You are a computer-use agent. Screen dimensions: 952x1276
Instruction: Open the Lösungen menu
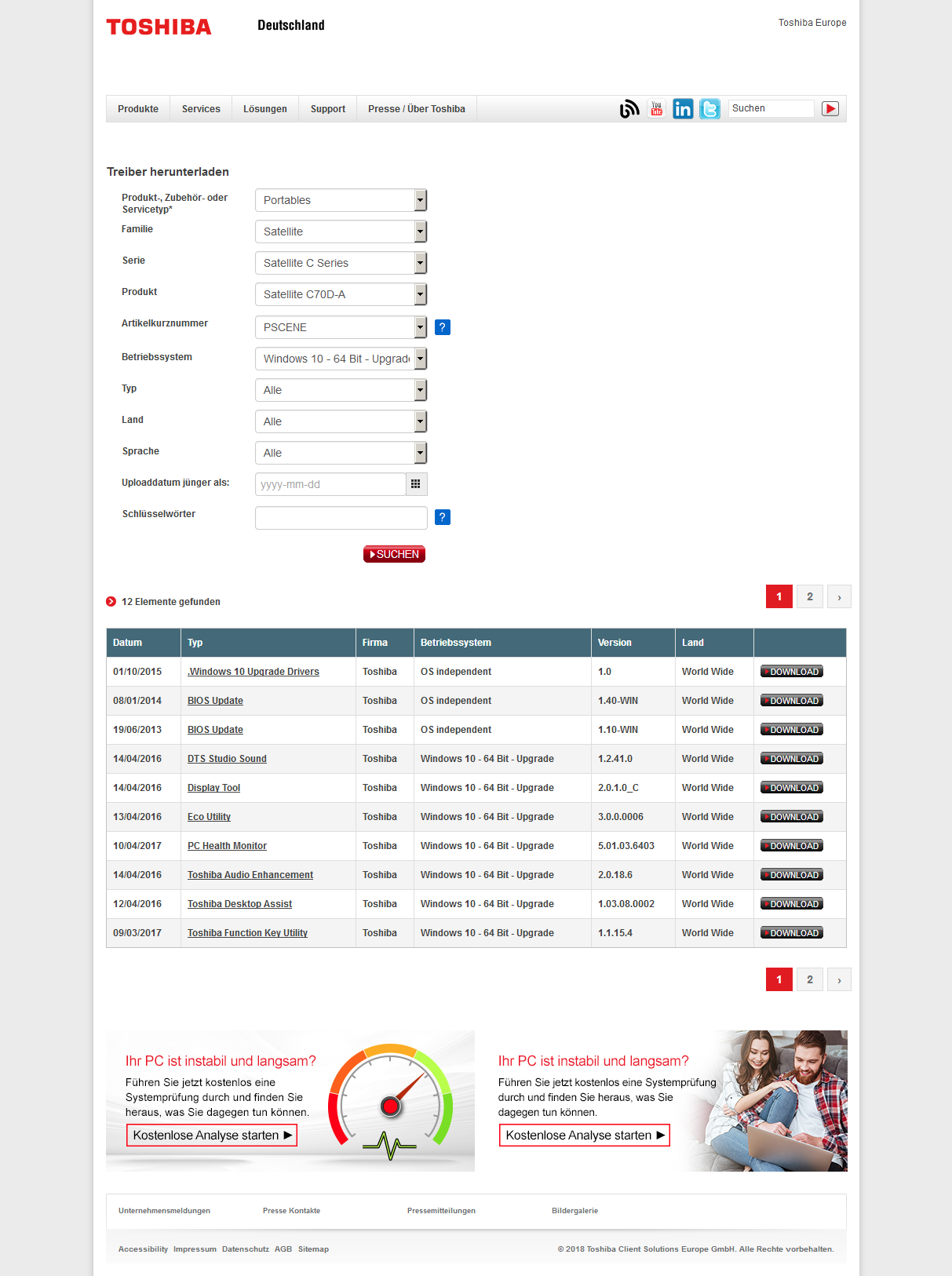265,109
